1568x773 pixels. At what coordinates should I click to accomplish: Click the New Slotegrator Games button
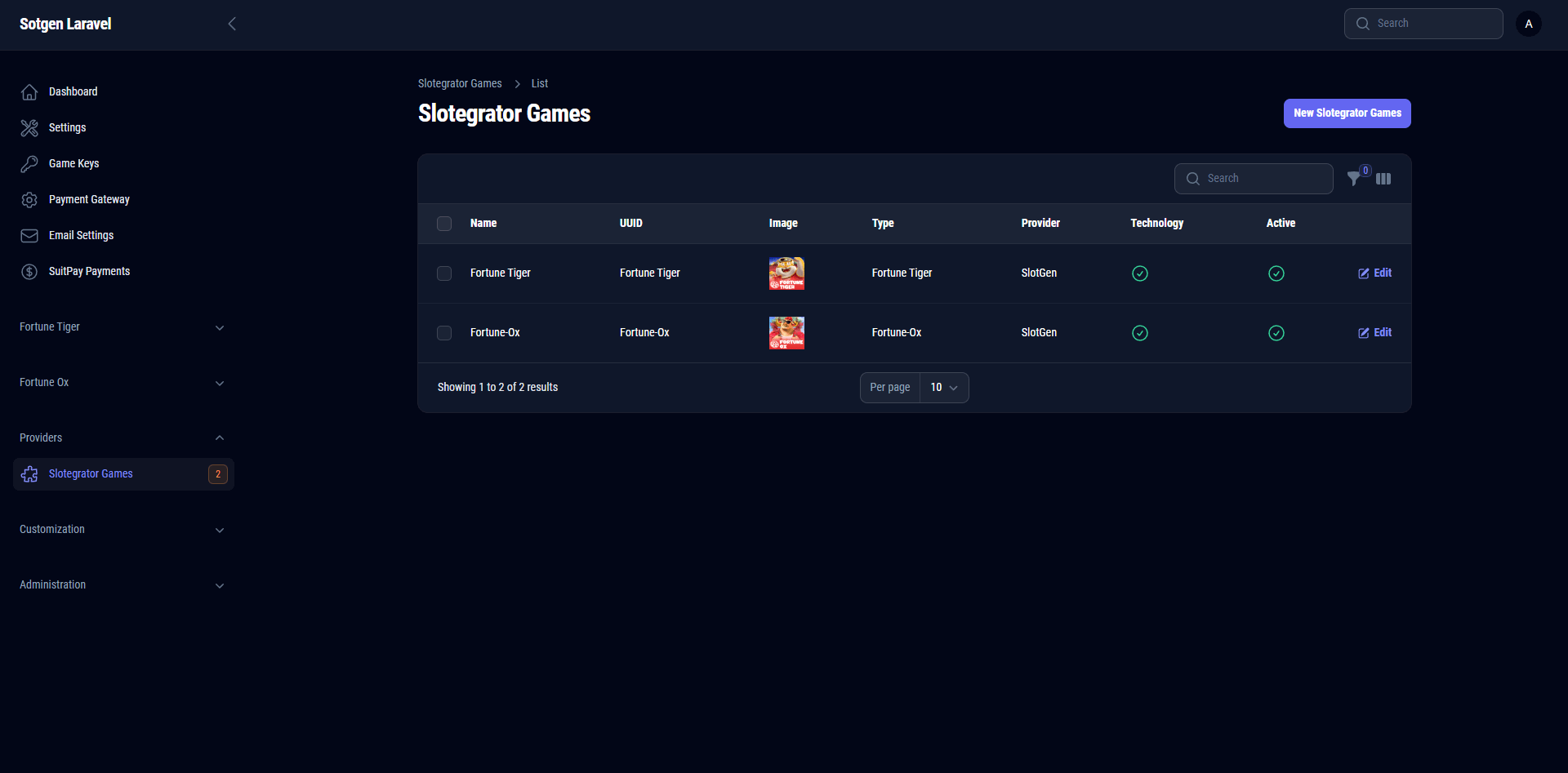(1347, 113)
